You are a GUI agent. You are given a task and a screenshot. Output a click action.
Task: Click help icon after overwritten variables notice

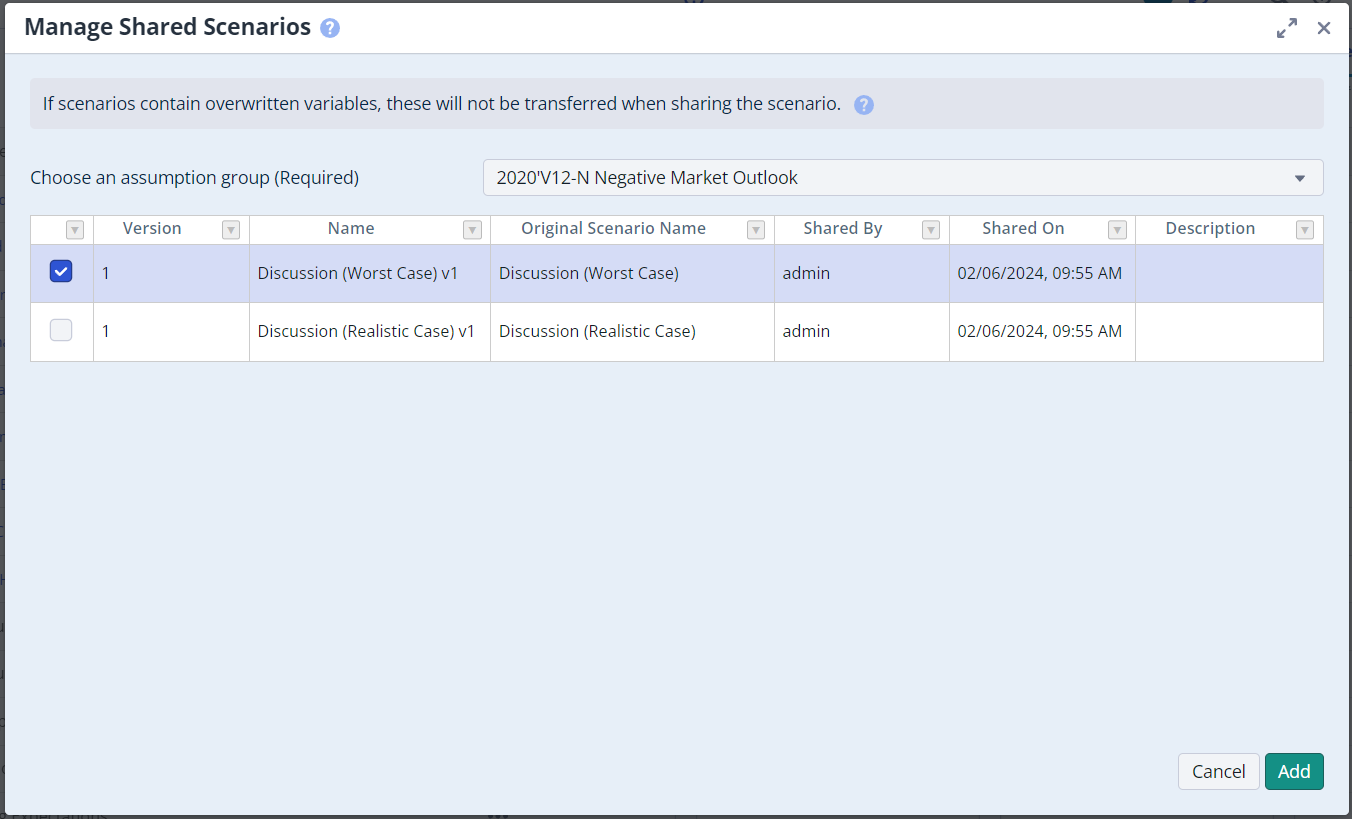(x=864, y=105)
